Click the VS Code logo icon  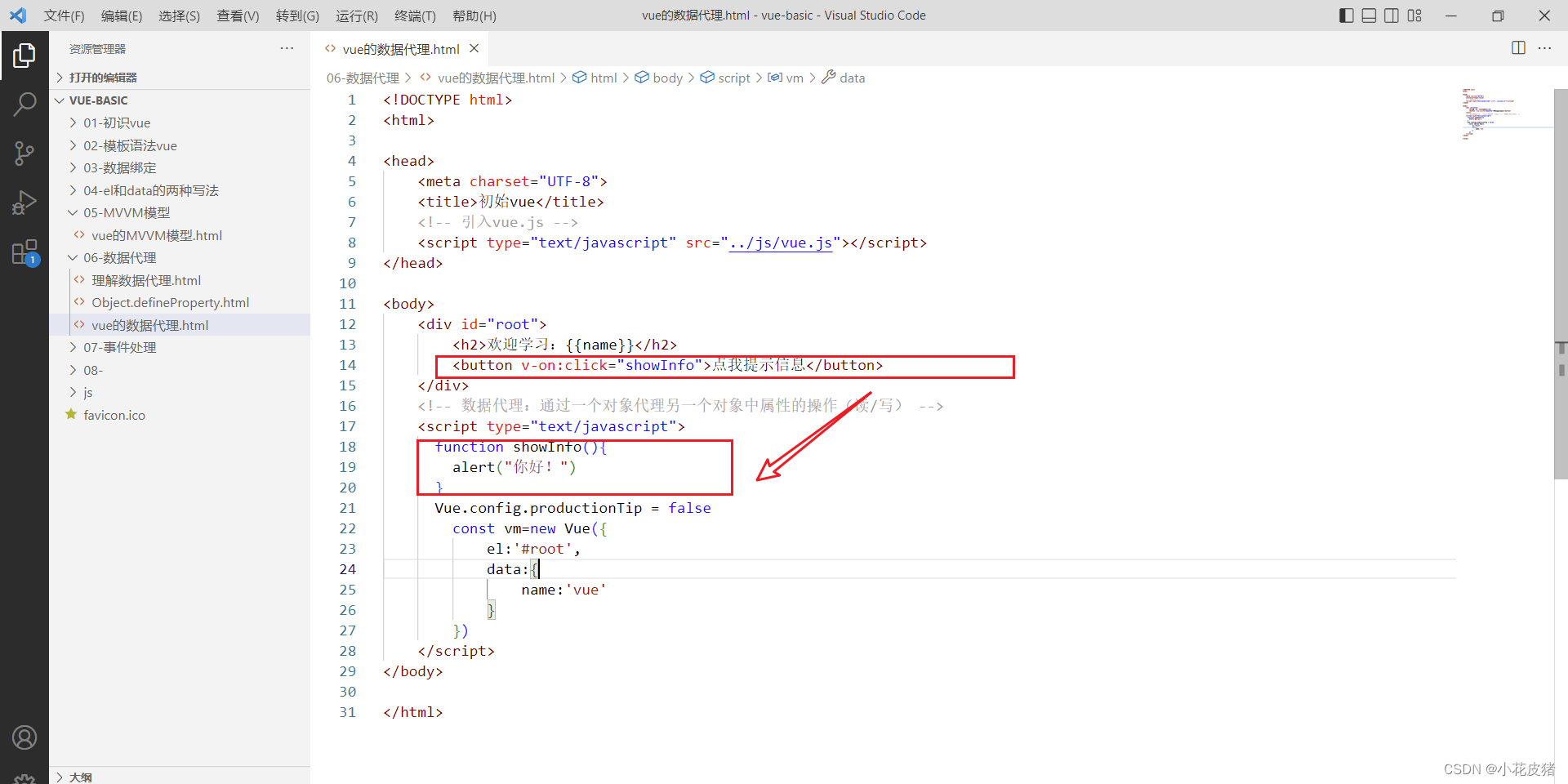[18, 16]
